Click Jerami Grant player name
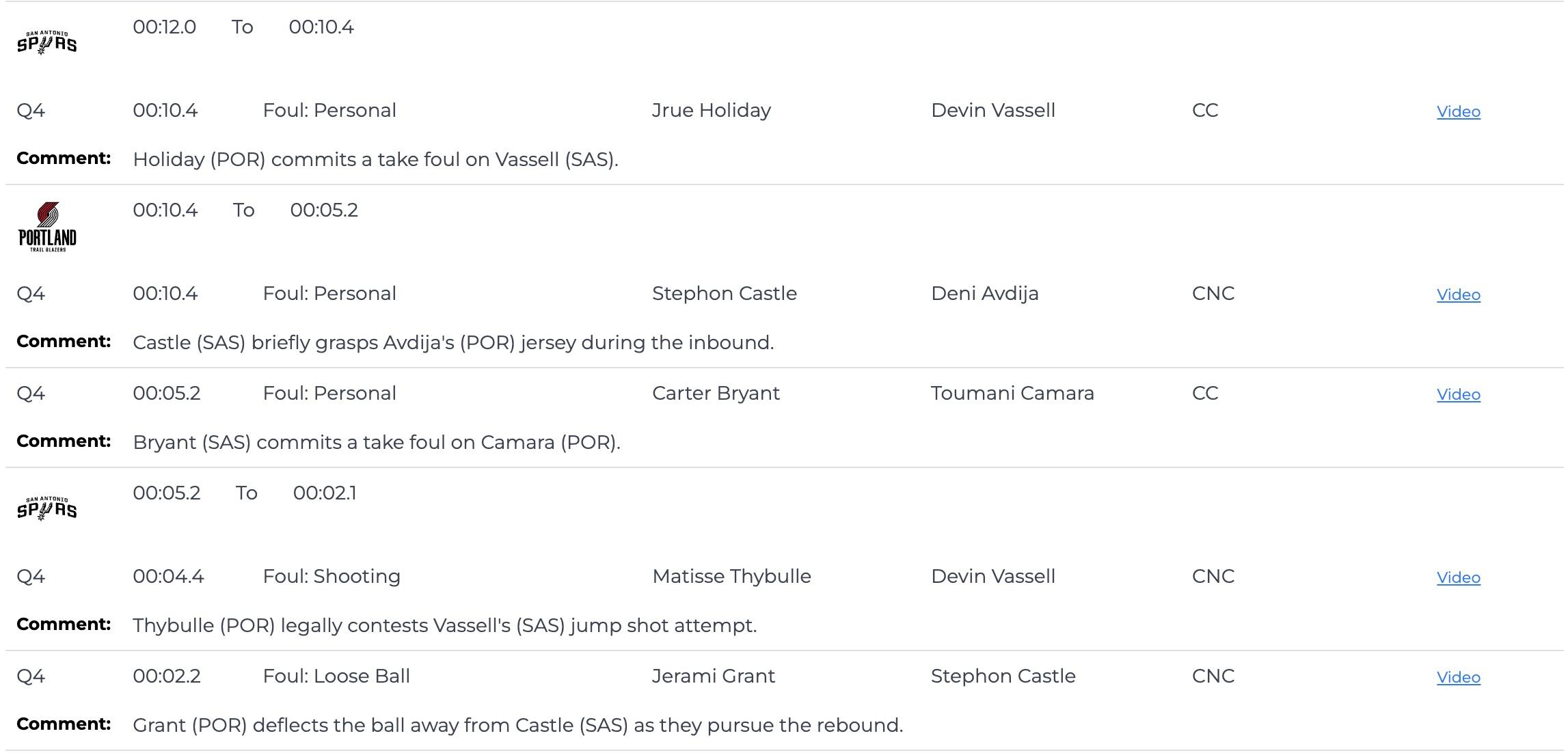 tap(713, 676)
